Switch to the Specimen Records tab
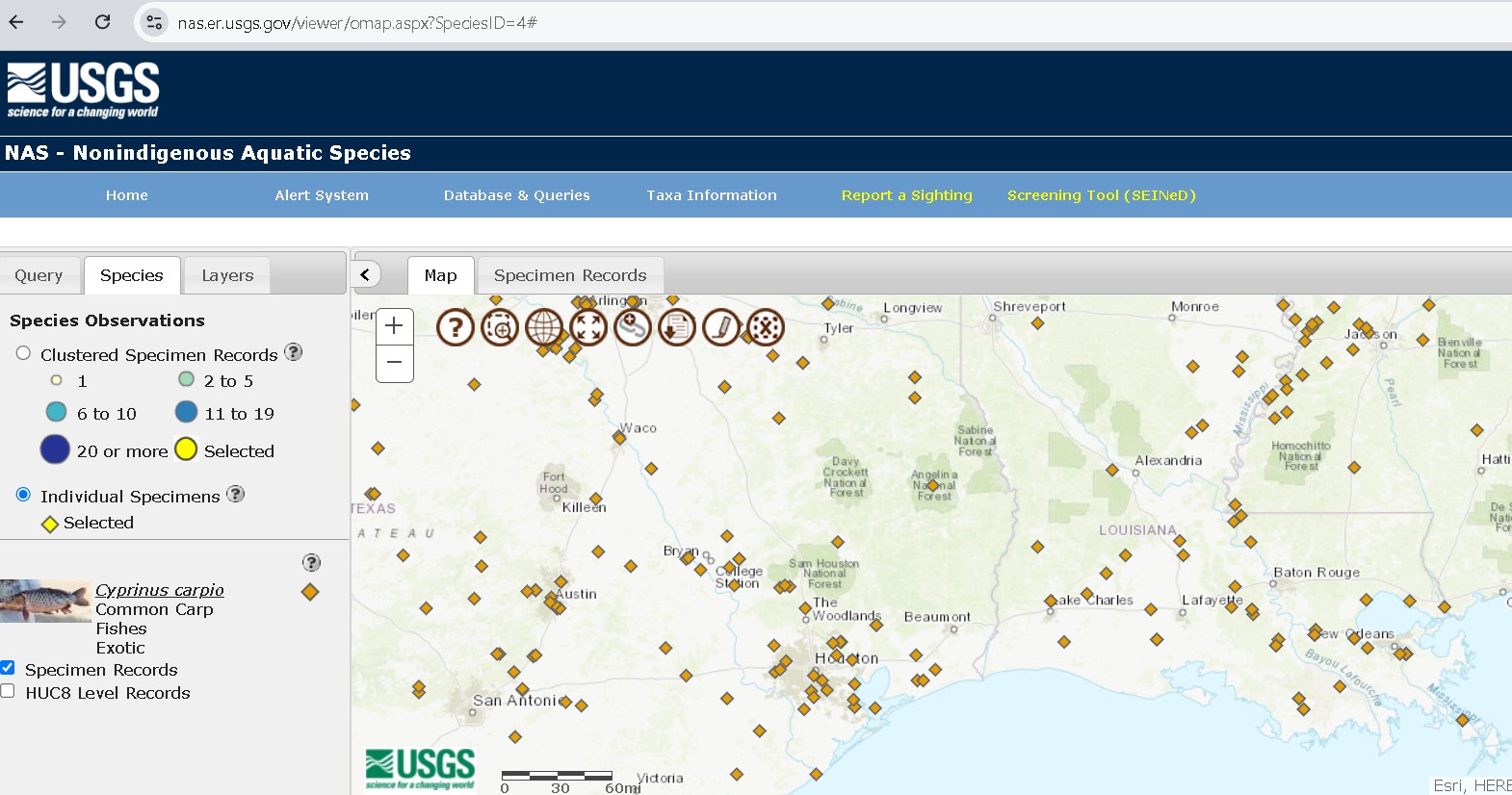The image size is (1512, 795). (569, 275)
